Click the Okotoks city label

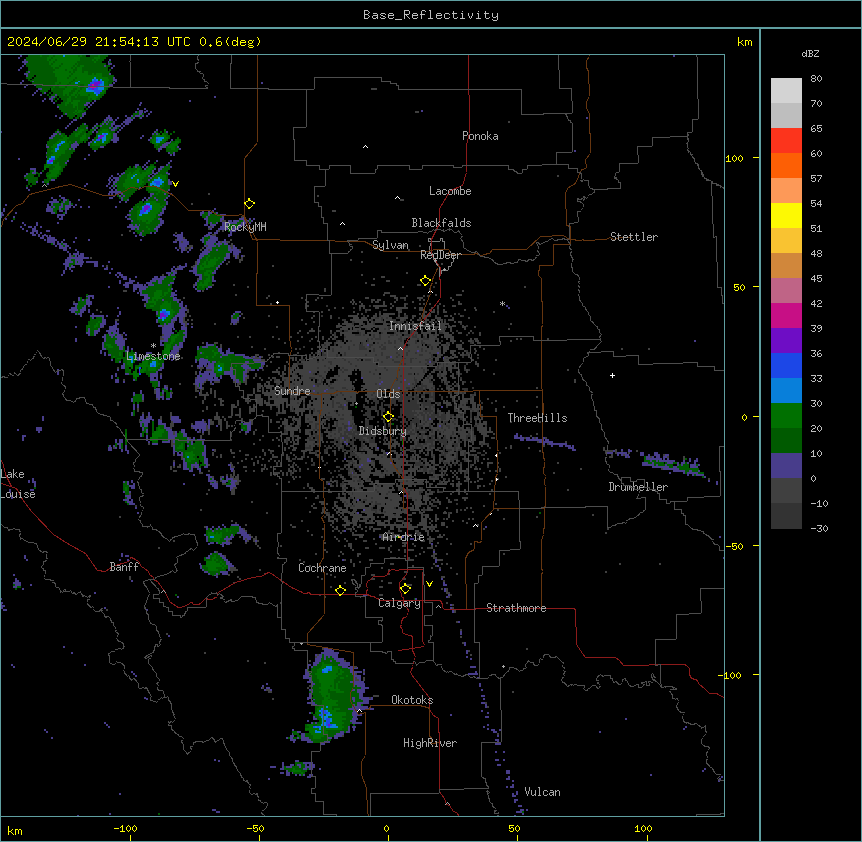[412, 700]
